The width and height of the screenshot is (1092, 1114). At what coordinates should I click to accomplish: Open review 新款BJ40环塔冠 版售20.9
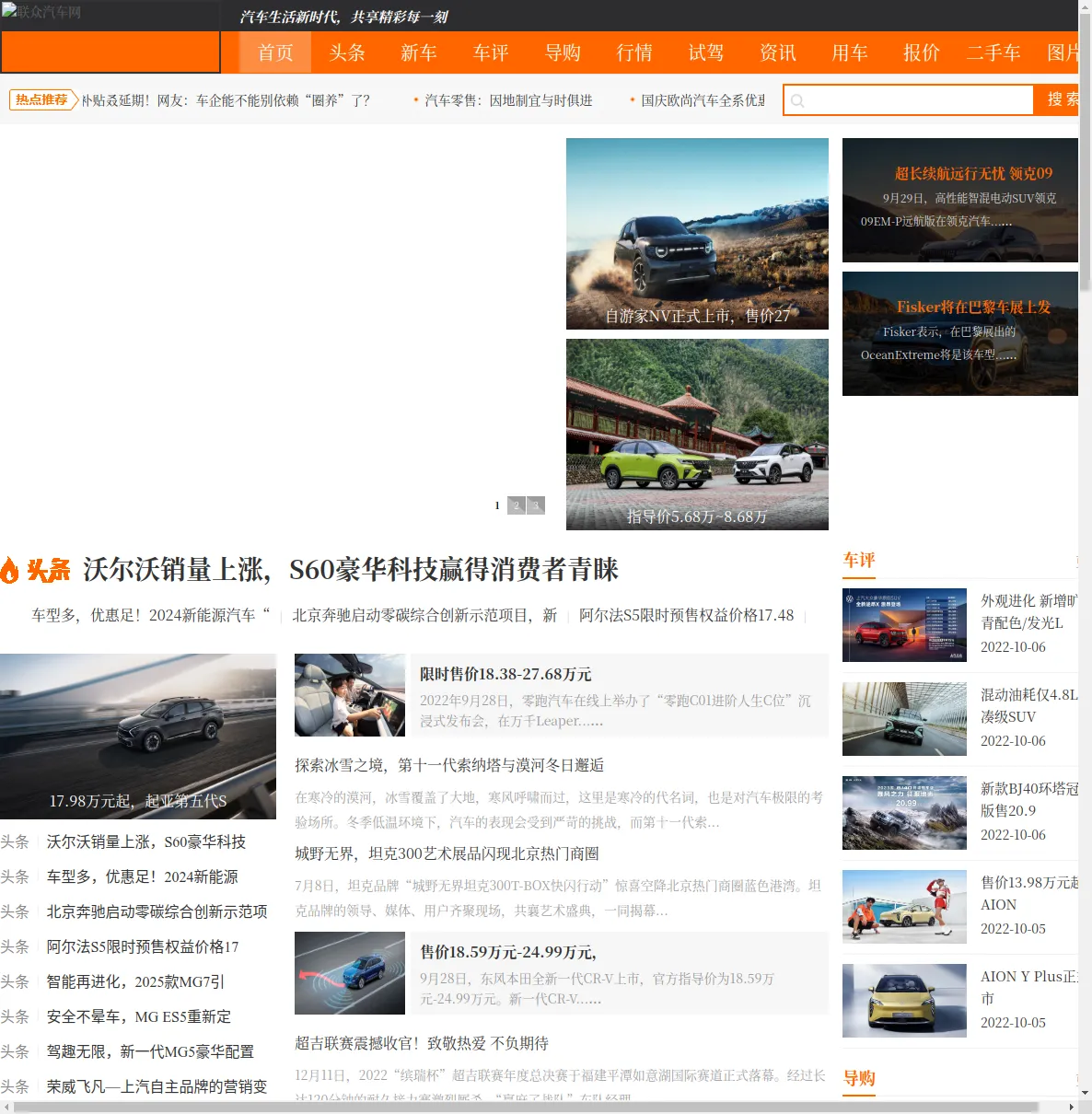tap(1028, 799)
